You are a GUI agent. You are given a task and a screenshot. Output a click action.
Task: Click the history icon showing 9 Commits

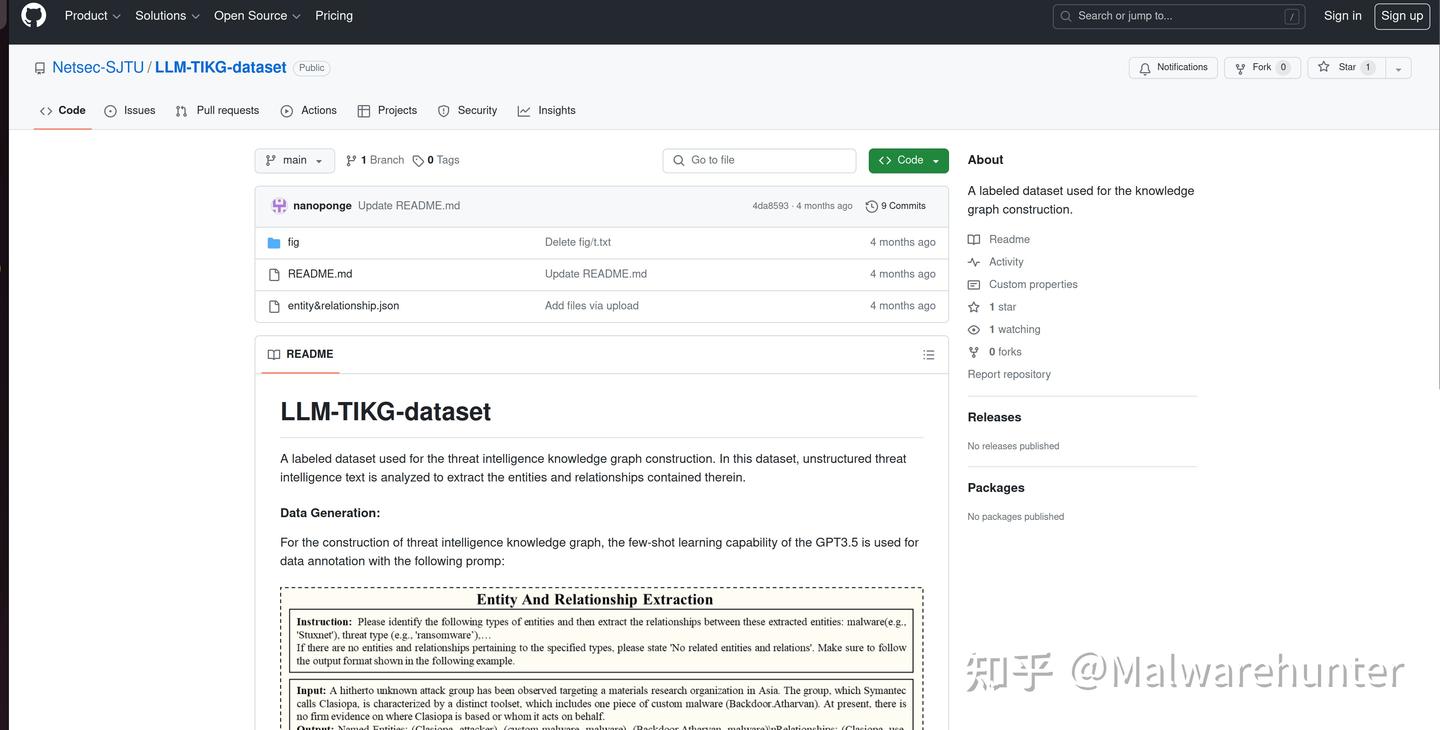coord(870,205)
